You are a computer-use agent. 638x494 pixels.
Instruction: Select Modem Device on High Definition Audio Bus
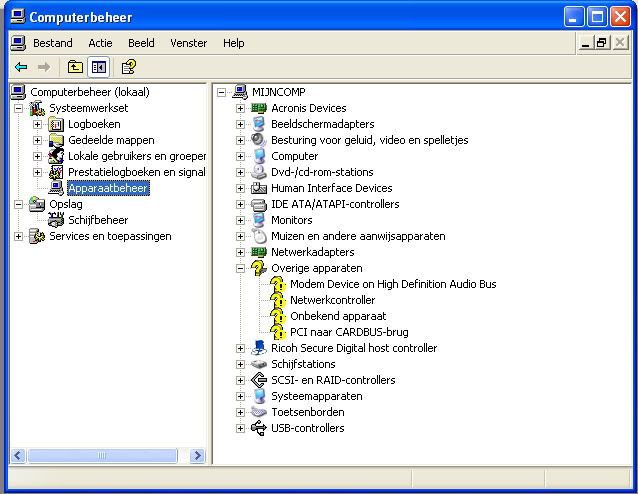393,284
